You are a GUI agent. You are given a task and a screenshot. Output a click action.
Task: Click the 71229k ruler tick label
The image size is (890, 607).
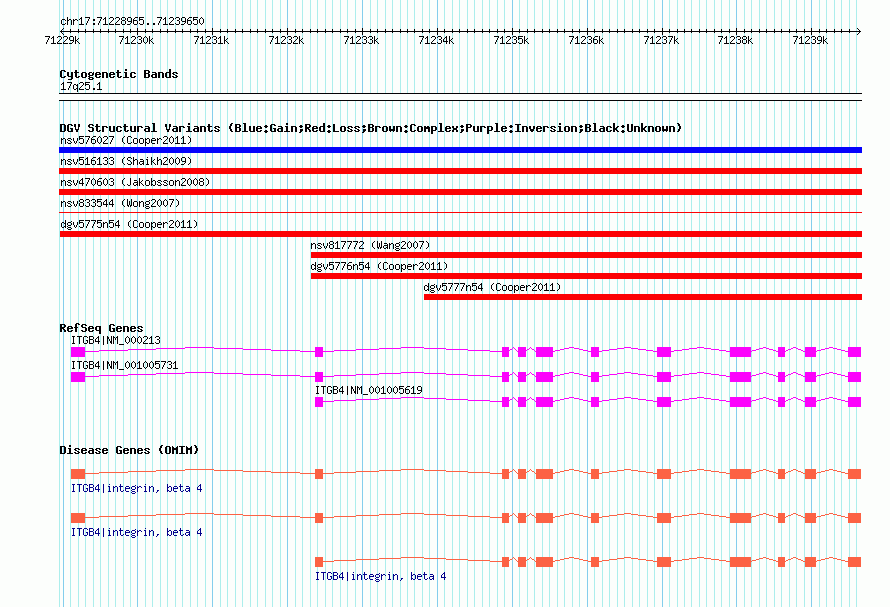point(62,40)
